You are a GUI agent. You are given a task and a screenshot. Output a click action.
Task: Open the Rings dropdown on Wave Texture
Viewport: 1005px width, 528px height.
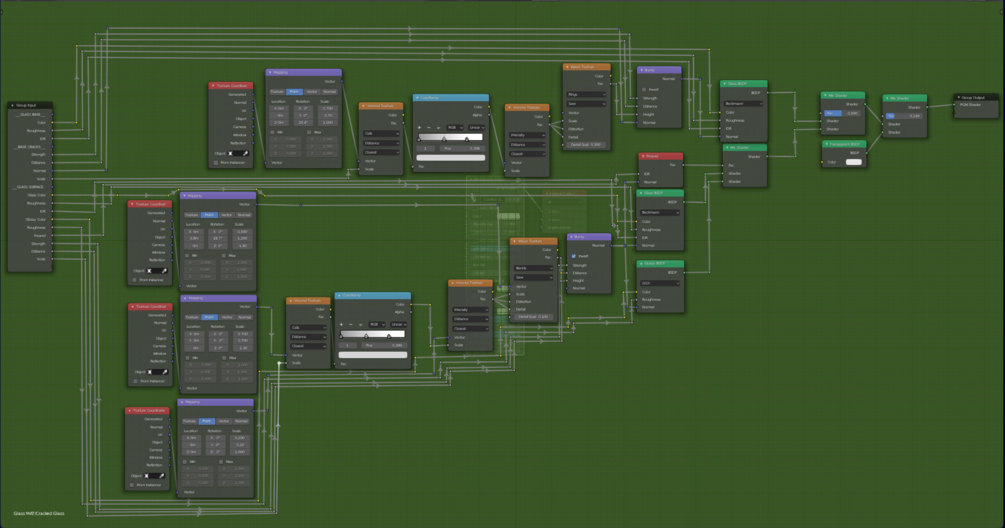[x=586, y=94]
